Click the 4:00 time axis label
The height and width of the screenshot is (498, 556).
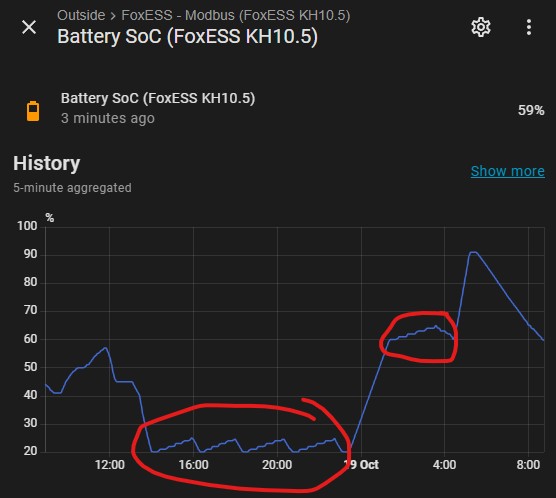(x=444, y=465)
